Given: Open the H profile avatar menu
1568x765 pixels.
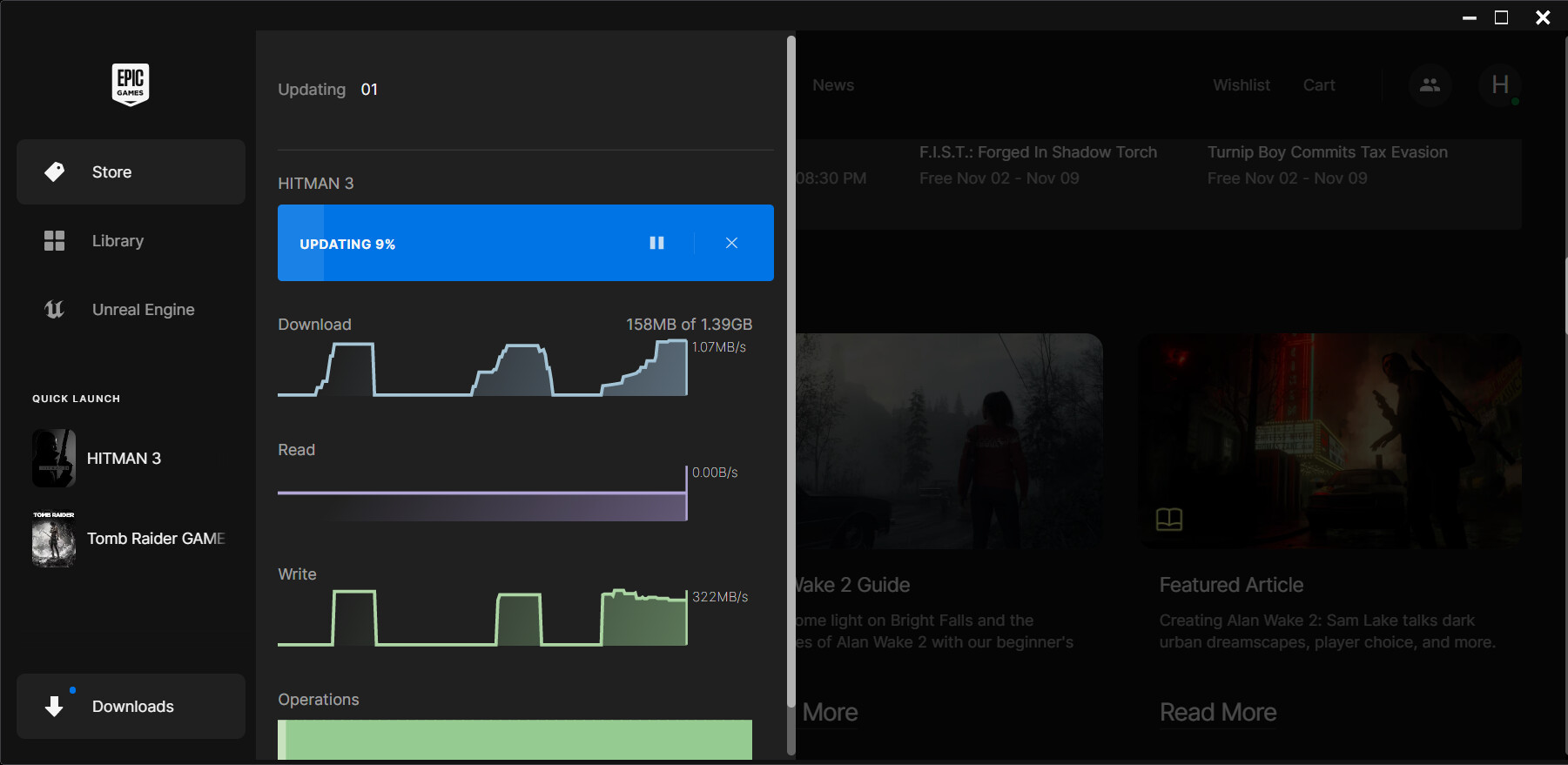Looking at the screenshot, I should point(1499,85).
